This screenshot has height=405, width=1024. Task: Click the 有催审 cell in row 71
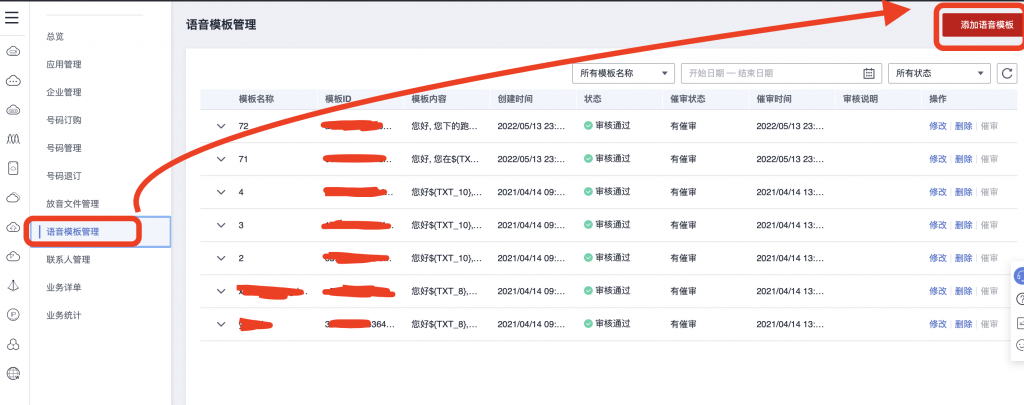(683, 159)
